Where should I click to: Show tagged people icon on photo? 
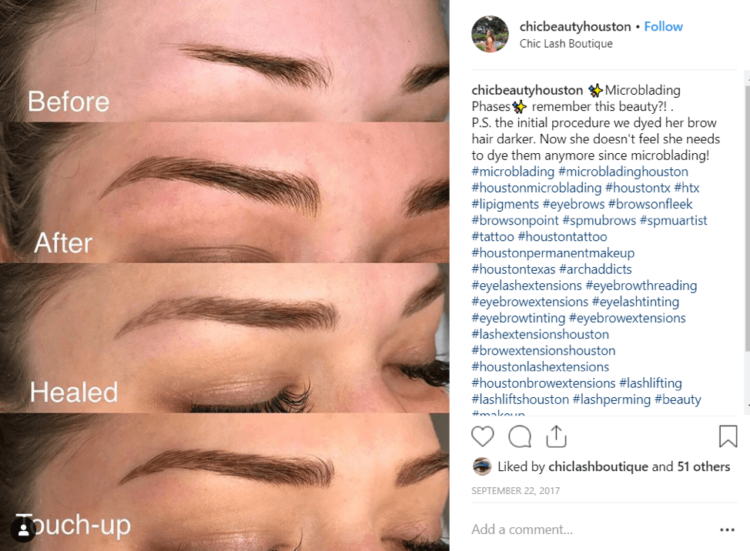(23, 529)
